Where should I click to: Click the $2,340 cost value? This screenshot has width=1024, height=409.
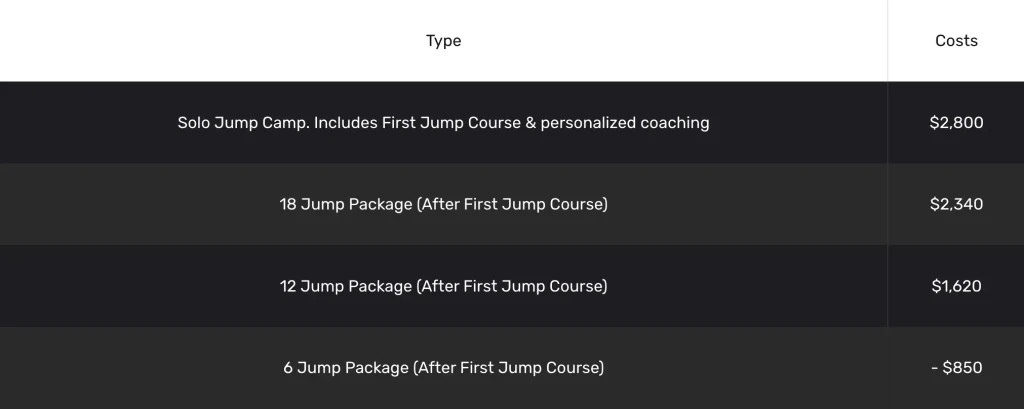[x=956, y=204]
